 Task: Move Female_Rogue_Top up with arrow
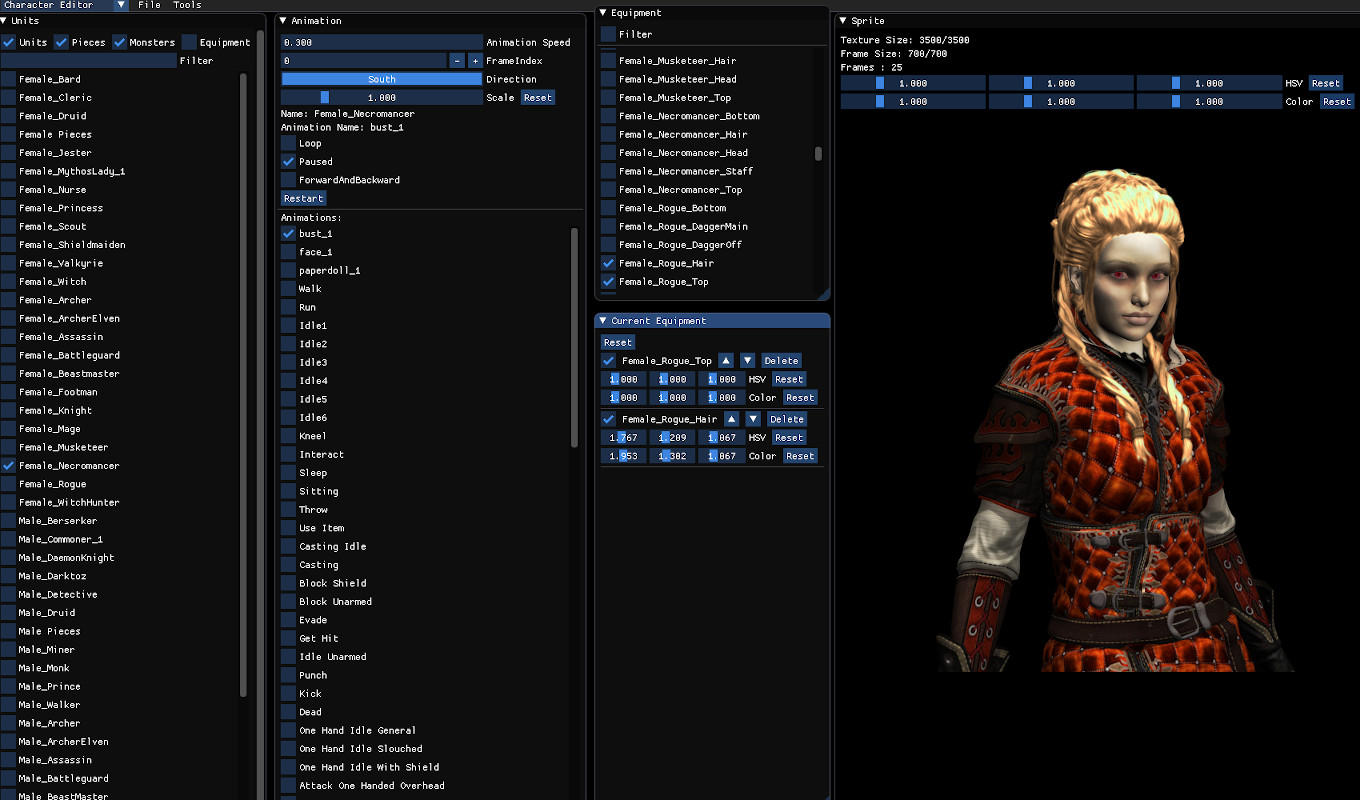pyautogui.click(x=726, y=361)
